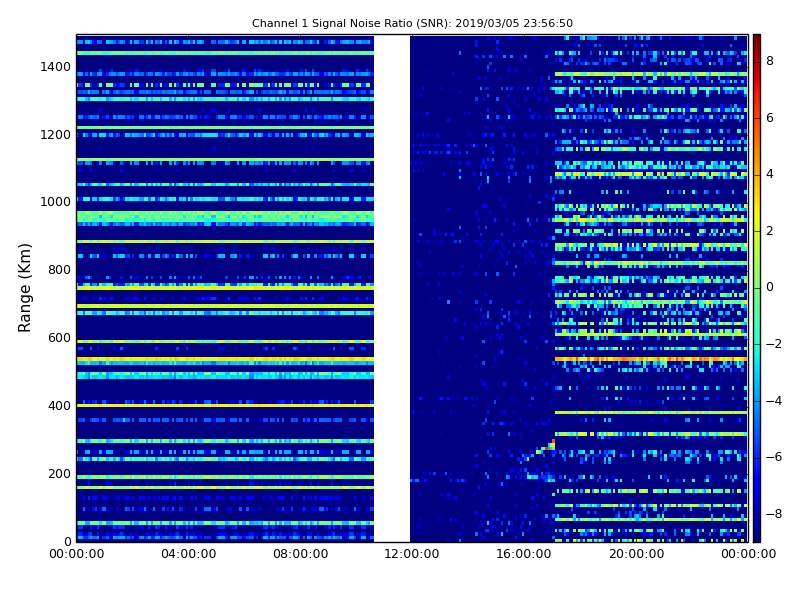Screen dimensions: 800x600
Task: Click the colorbar label −8
Action: pos(774,514)
